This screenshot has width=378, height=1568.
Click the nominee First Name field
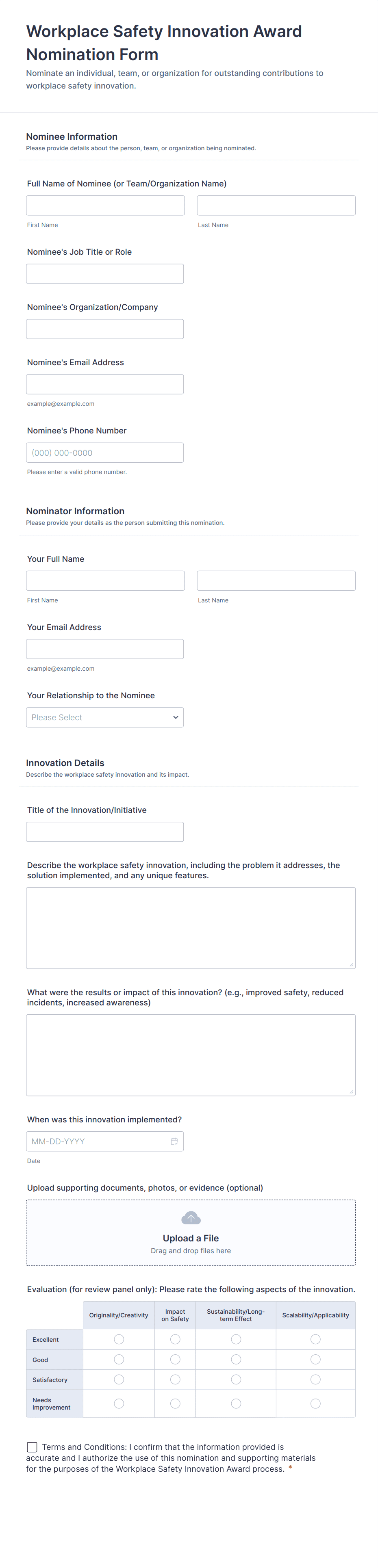point(105,205)
